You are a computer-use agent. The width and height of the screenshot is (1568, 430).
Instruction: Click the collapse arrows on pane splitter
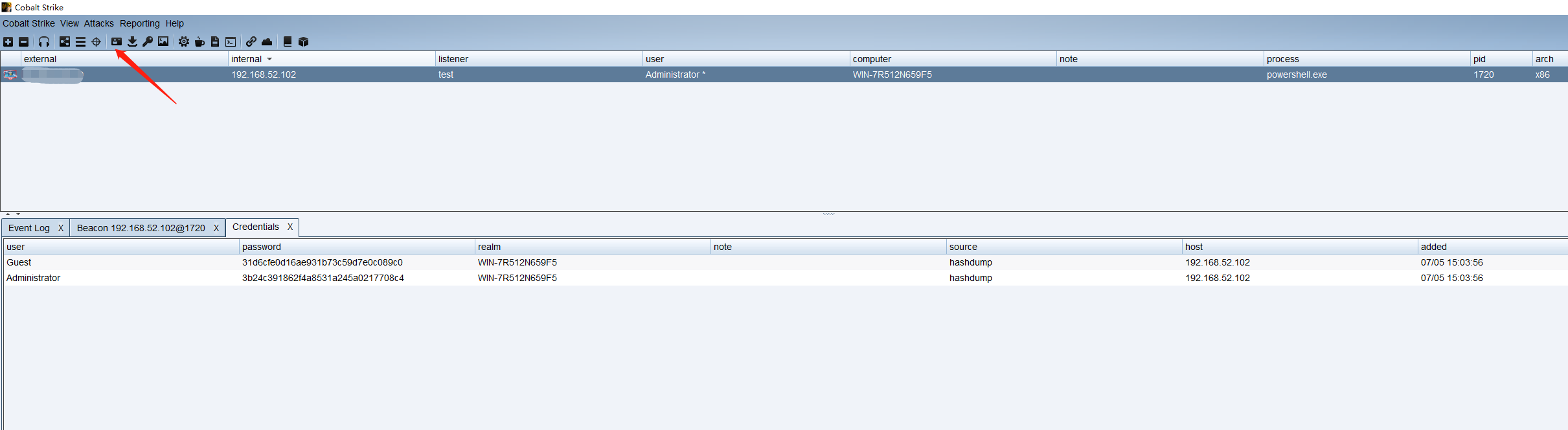click(13, 214)
